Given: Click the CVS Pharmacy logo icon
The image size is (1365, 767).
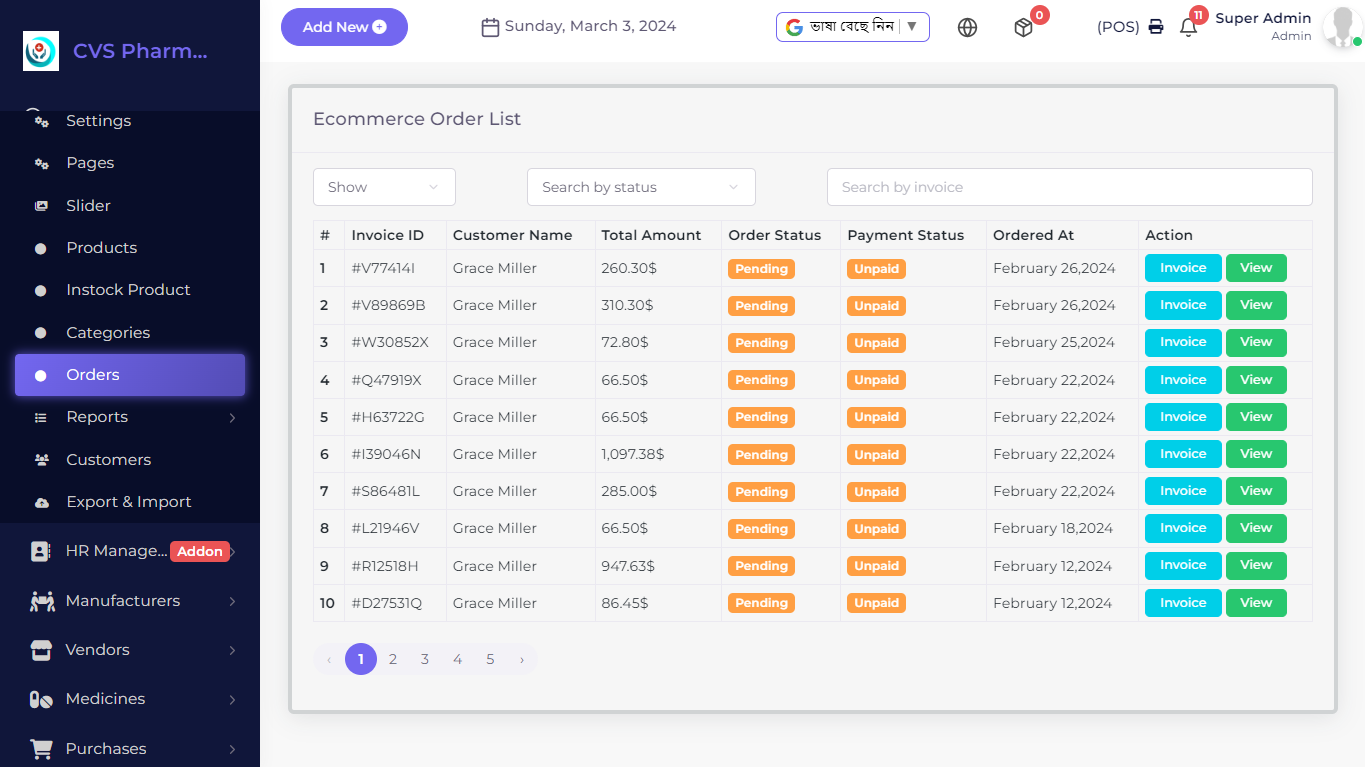Looking at the screenshot, I should coord(40,50).
